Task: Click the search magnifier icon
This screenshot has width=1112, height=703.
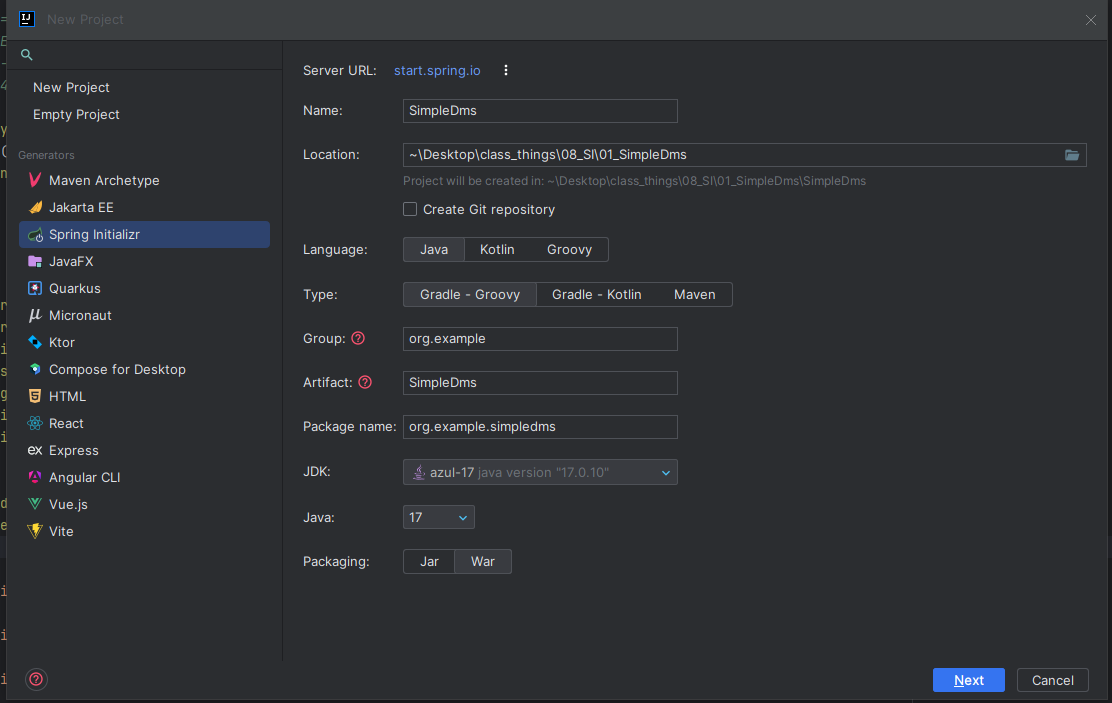Action: pyautogui.click(x=27, y=55)
